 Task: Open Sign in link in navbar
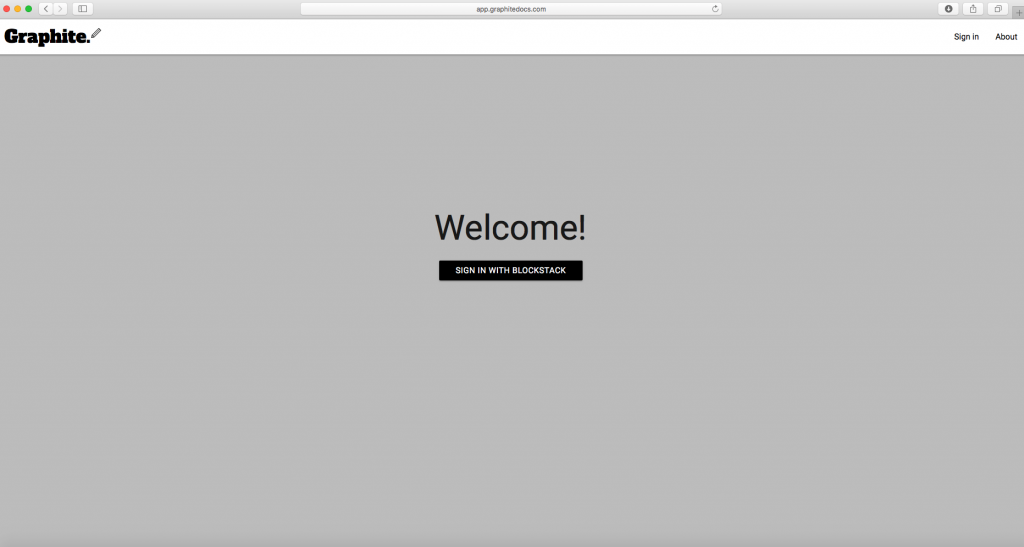966,37
